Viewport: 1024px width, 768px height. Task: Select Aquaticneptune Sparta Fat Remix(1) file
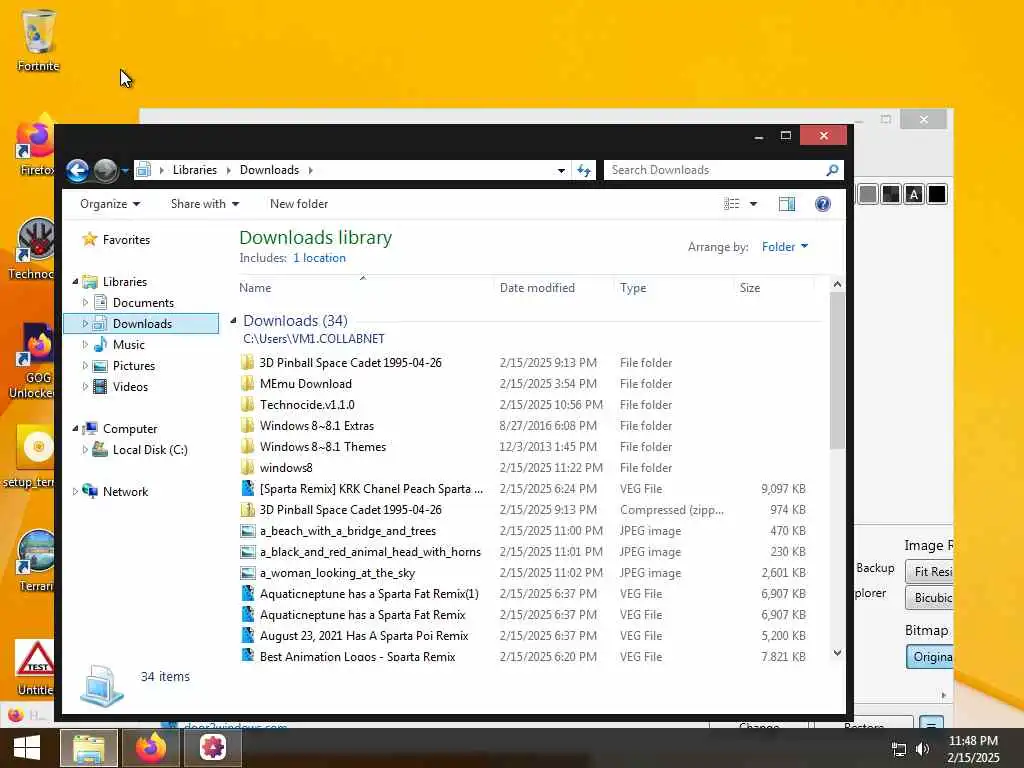click(369, 594)
